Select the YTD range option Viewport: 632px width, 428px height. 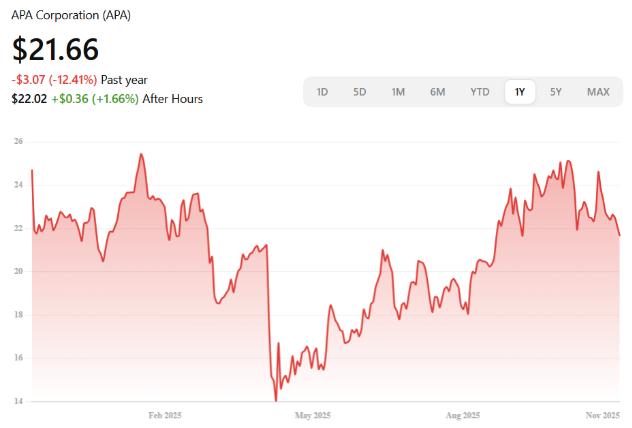480,92
